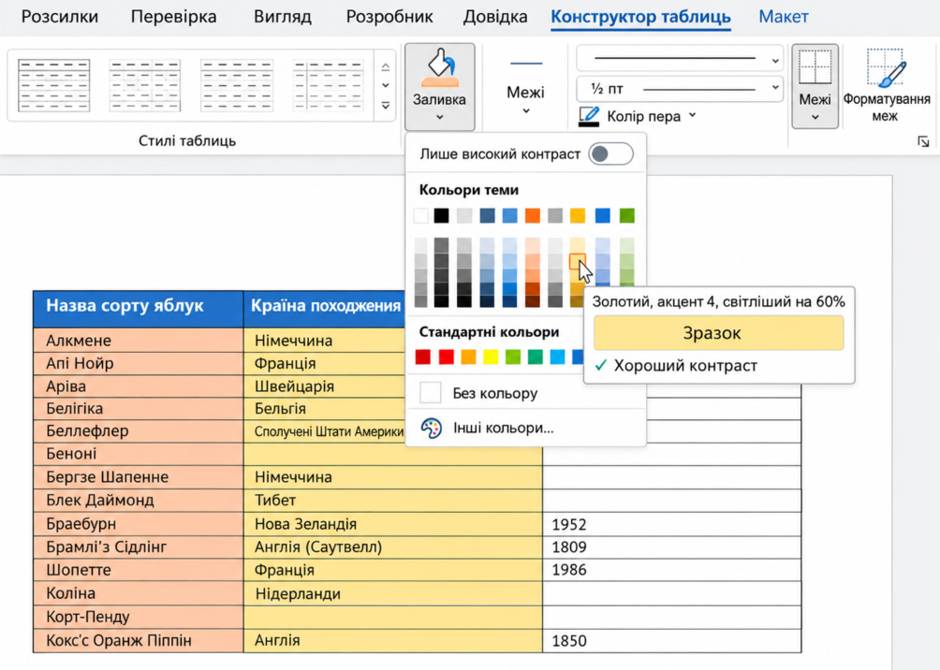Show previous row of table styles
Viewport: 940px width, 670px height.
pos(385,66)
